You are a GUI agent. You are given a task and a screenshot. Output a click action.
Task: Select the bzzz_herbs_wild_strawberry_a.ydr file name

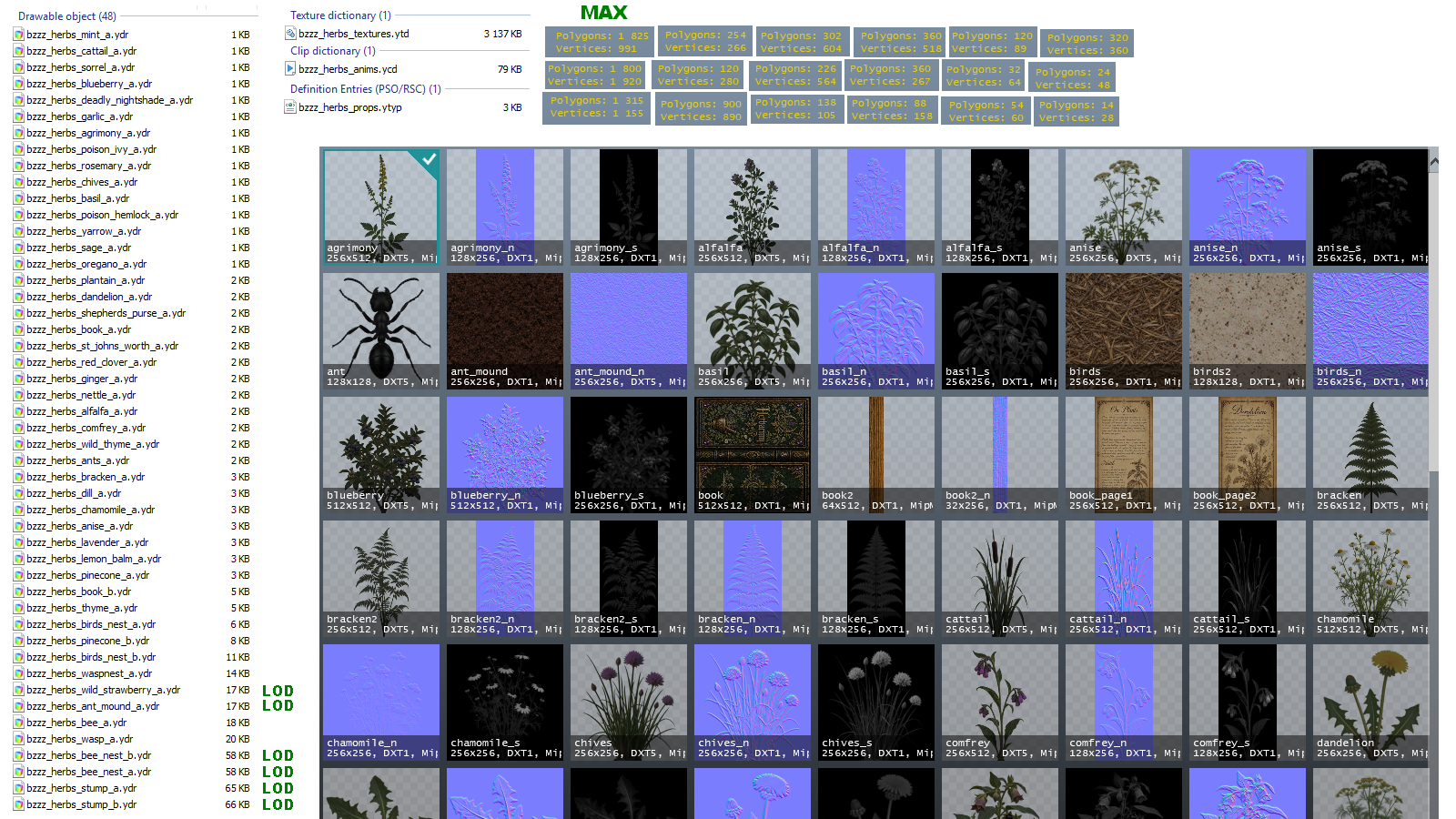pos(104,690)
